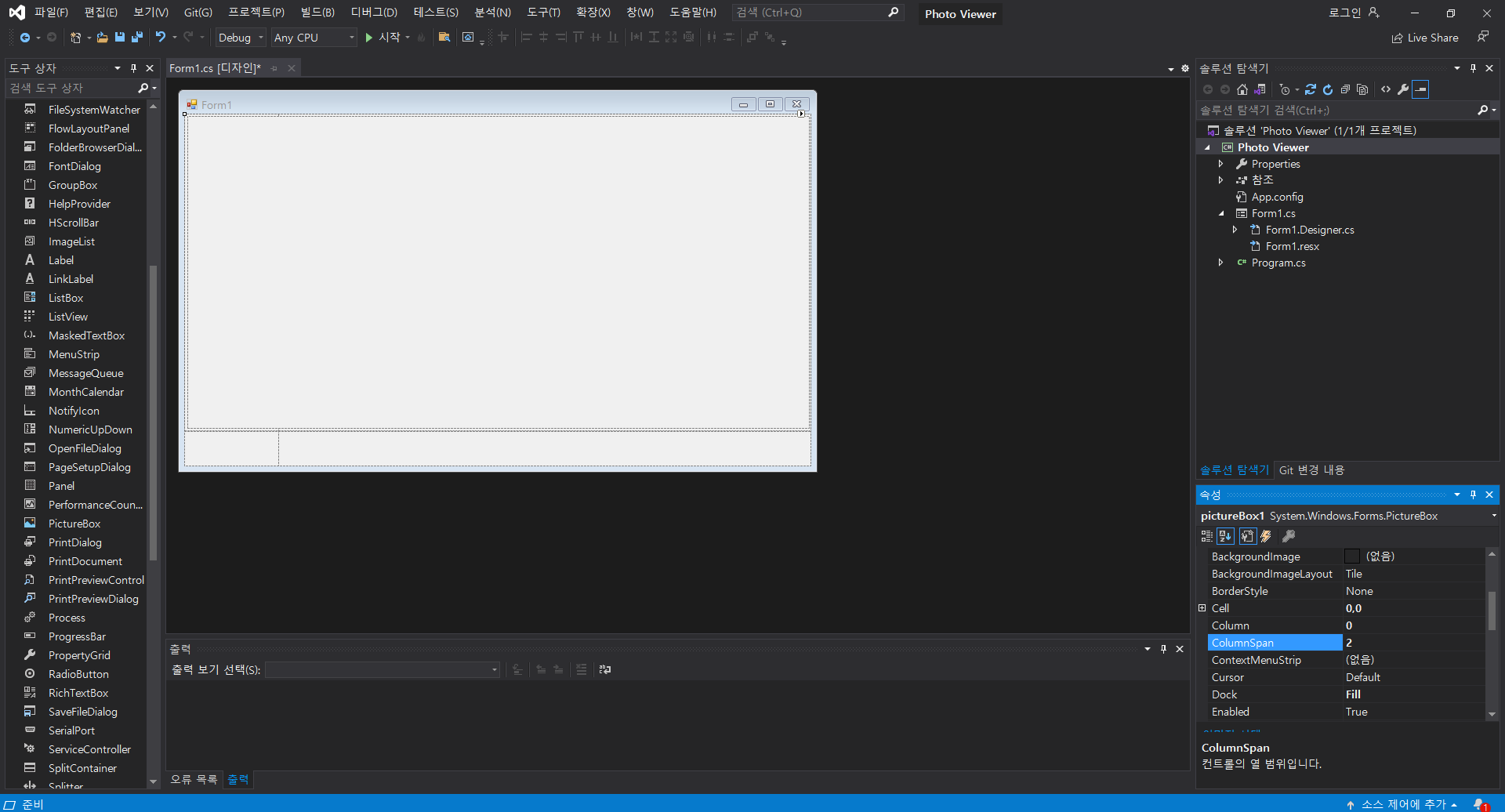
Task: Open the output source selection dropdown
Action: click(x=383, y=669)
